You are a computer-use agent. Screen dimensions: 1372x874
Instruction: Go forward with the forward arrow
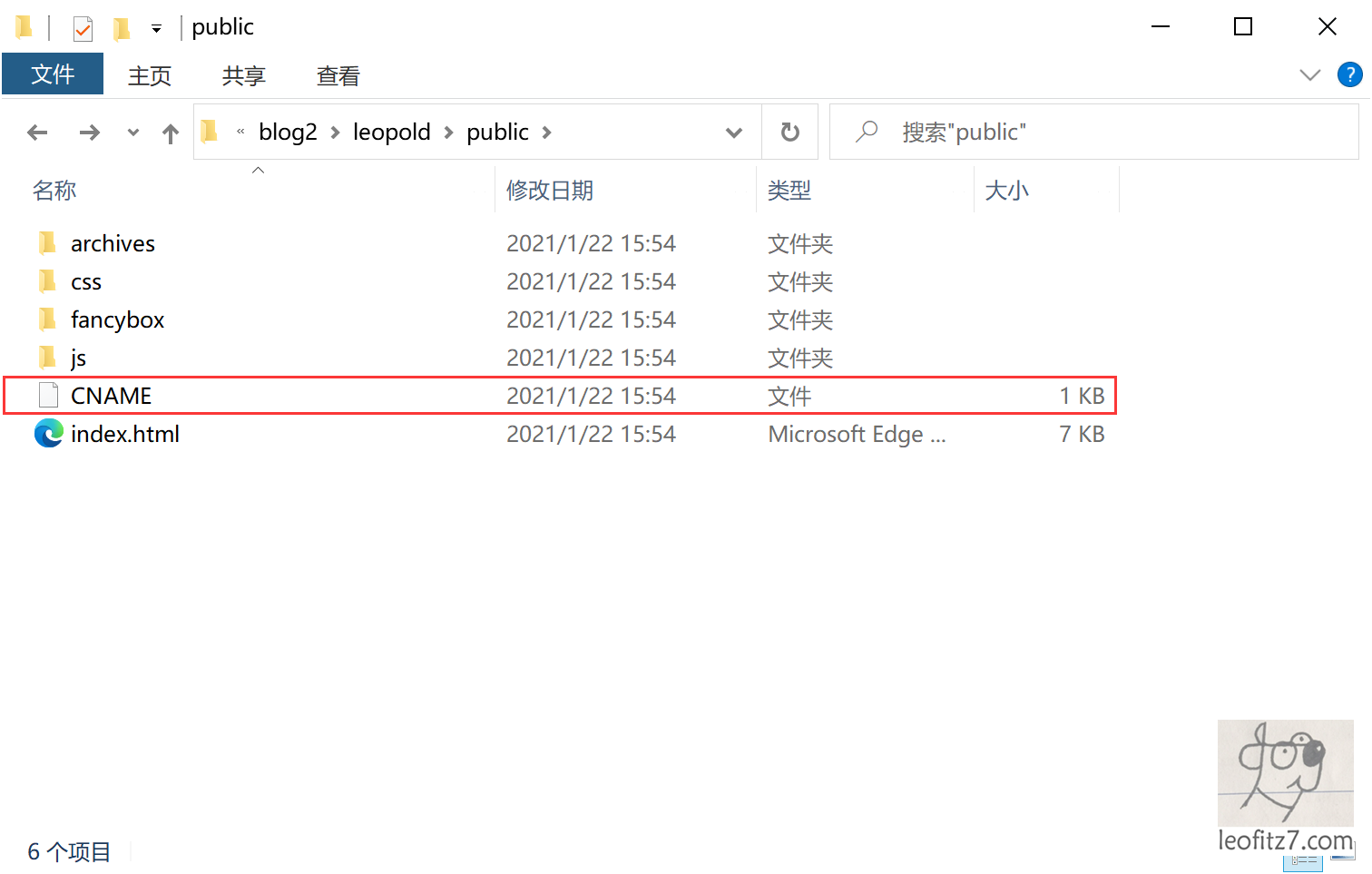(x=89, y=133)
